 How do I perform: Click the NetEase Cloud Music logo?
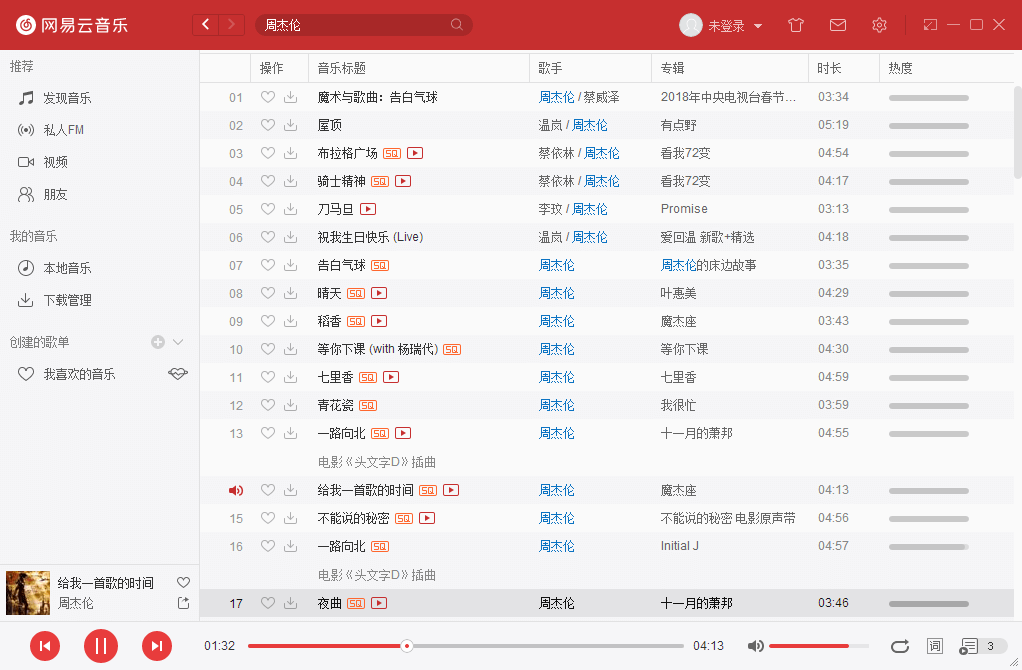pyautogui.click(x=72, y=25)
